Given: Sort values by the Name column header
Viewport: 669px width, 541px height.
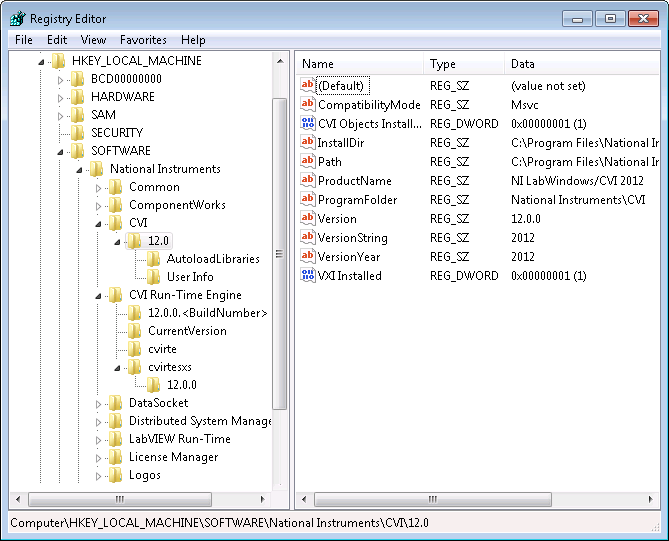Looking at the screenshot, I should point(360,64).
